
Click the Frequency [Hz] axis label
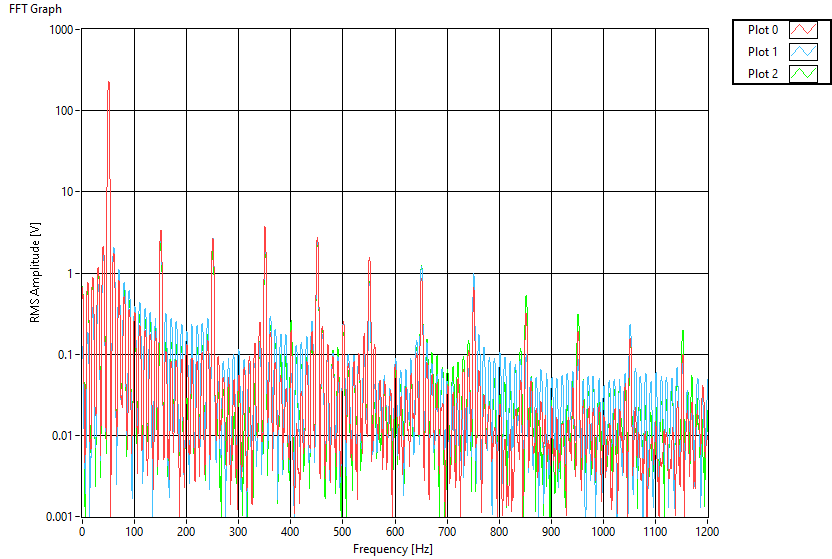[392, 549]
